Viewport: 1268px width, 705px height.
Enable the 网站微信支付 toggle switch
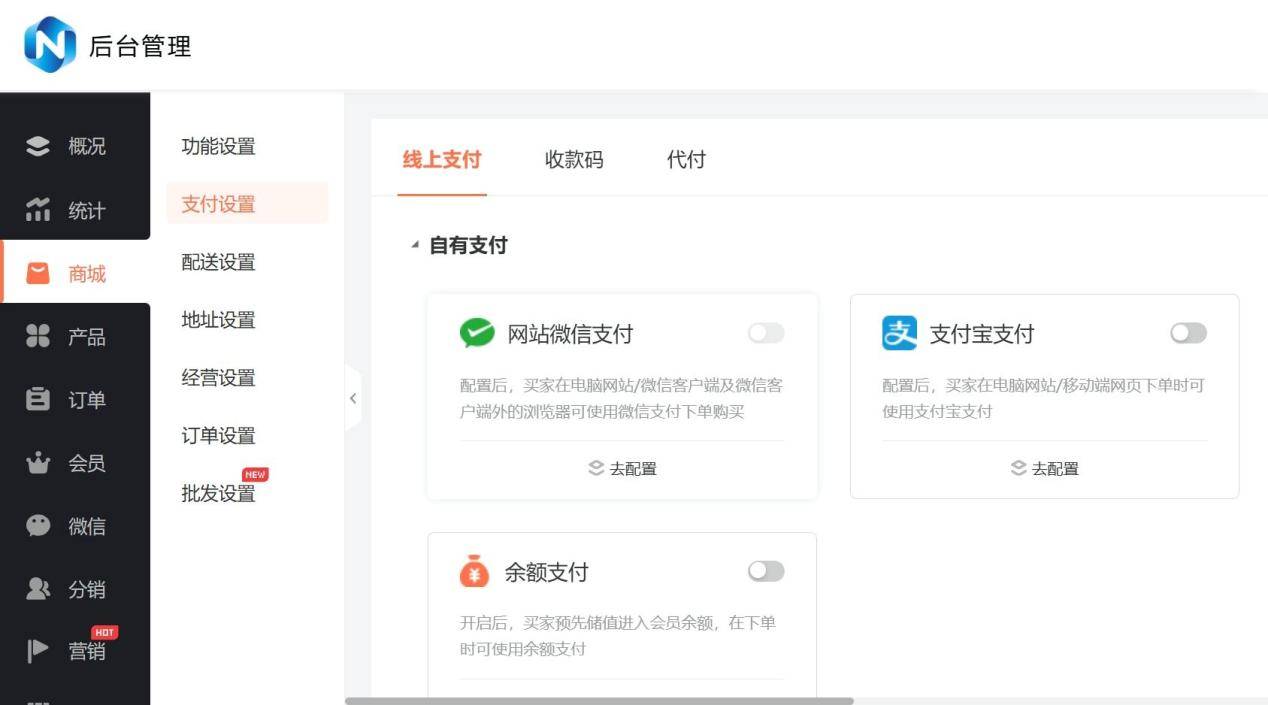(766, 333)
